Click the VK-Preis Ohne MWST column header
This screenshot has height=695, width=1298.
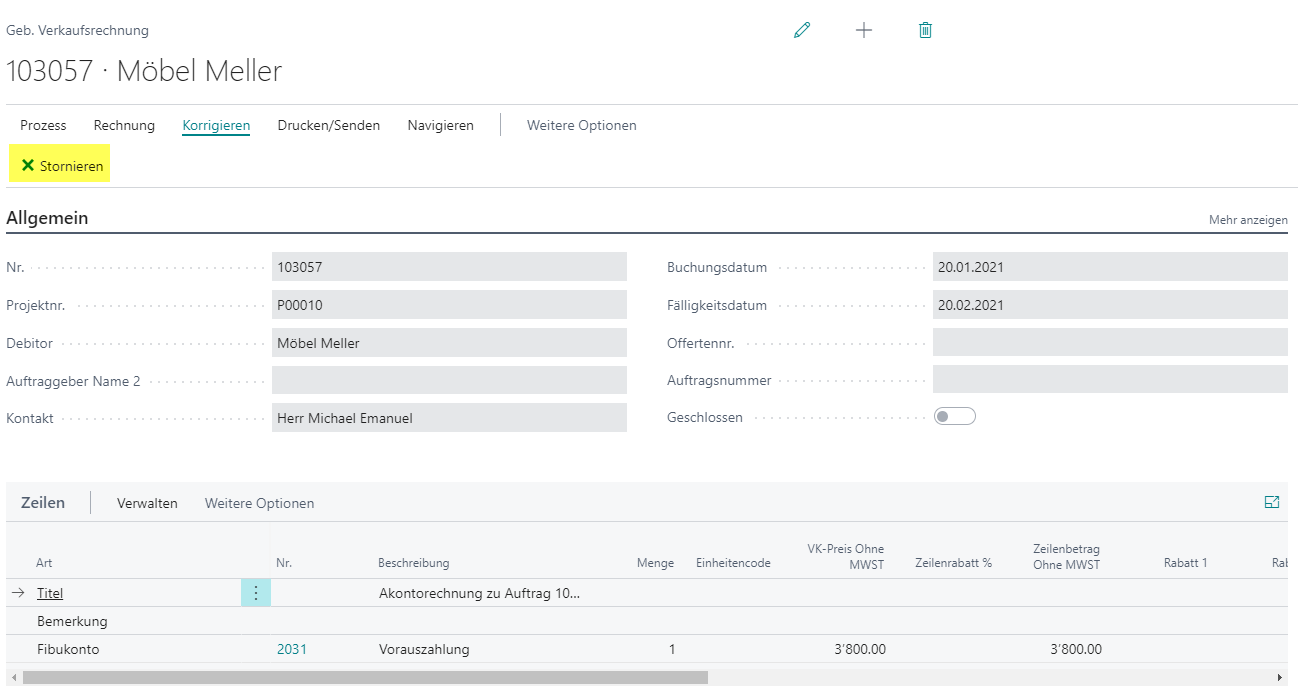pyautogui.click(x=846, y=556)
